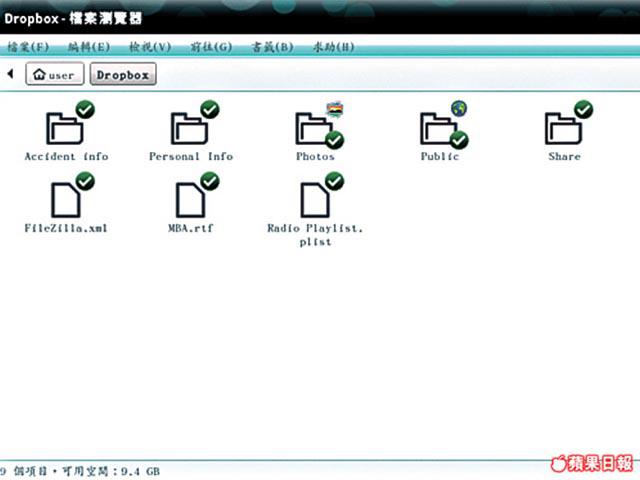Screen dimensions: 640x480
Task: Open the Public folder icon
Action: tap(439, 129)
